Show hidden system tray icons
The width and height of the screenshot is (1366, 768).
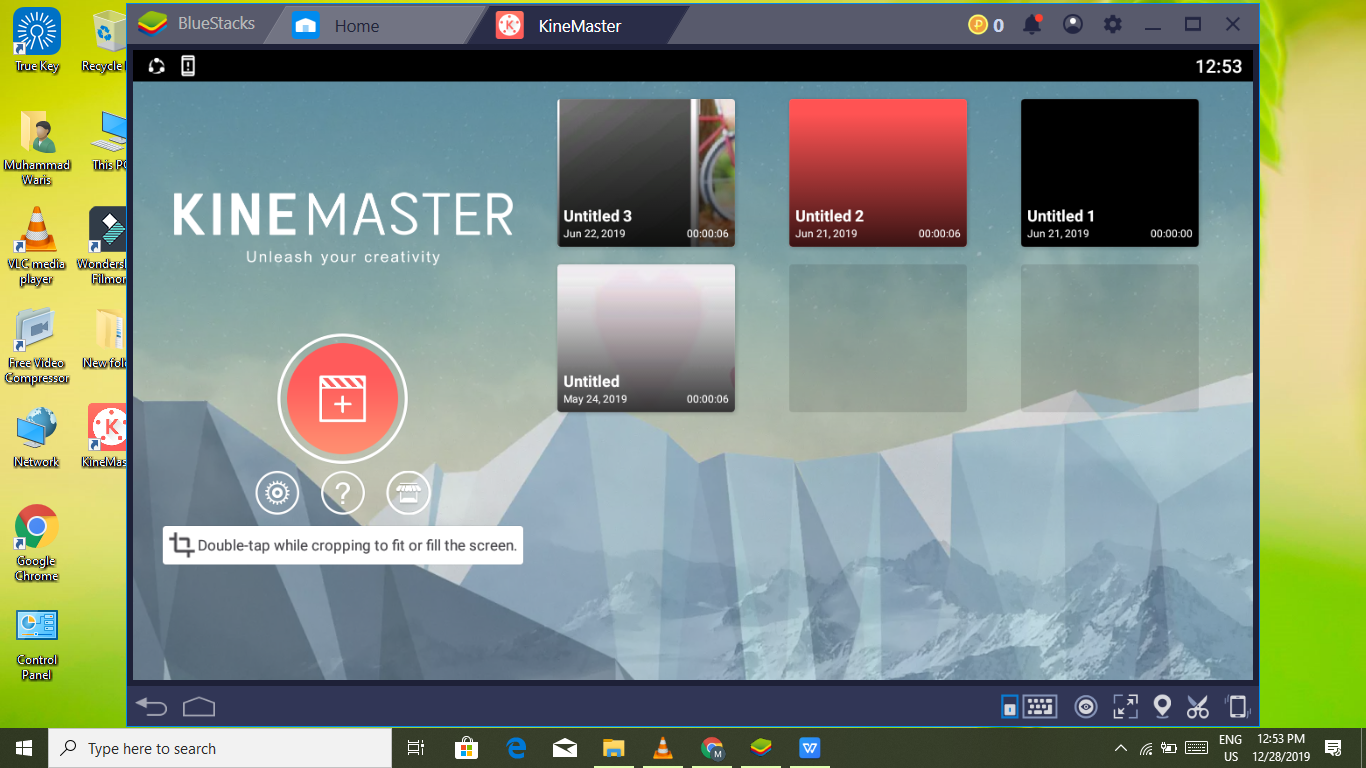(x=1120, y=748)
